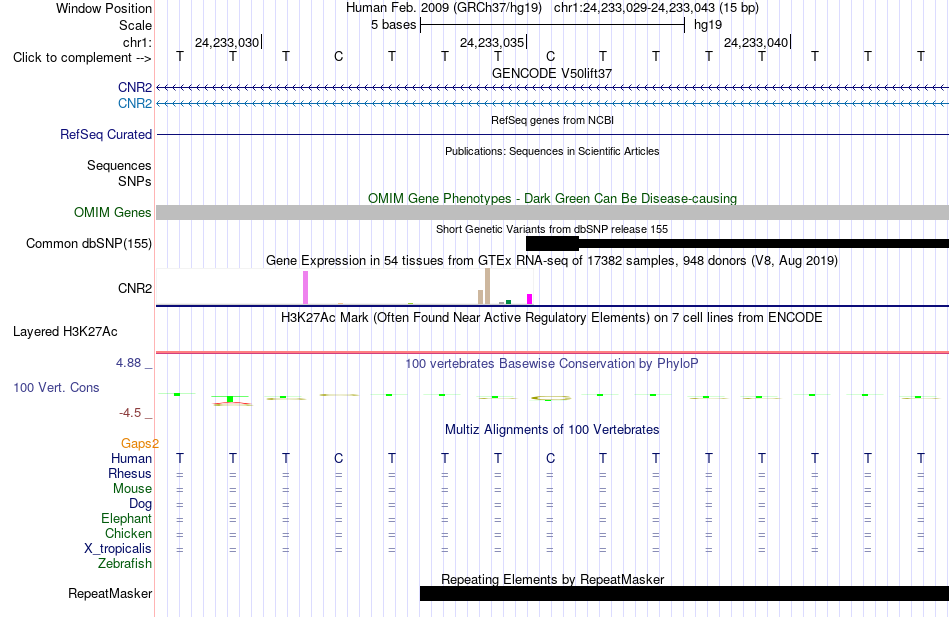
Task: Select the RefSeq Curated gene line
Action: (x=552, y=135)
